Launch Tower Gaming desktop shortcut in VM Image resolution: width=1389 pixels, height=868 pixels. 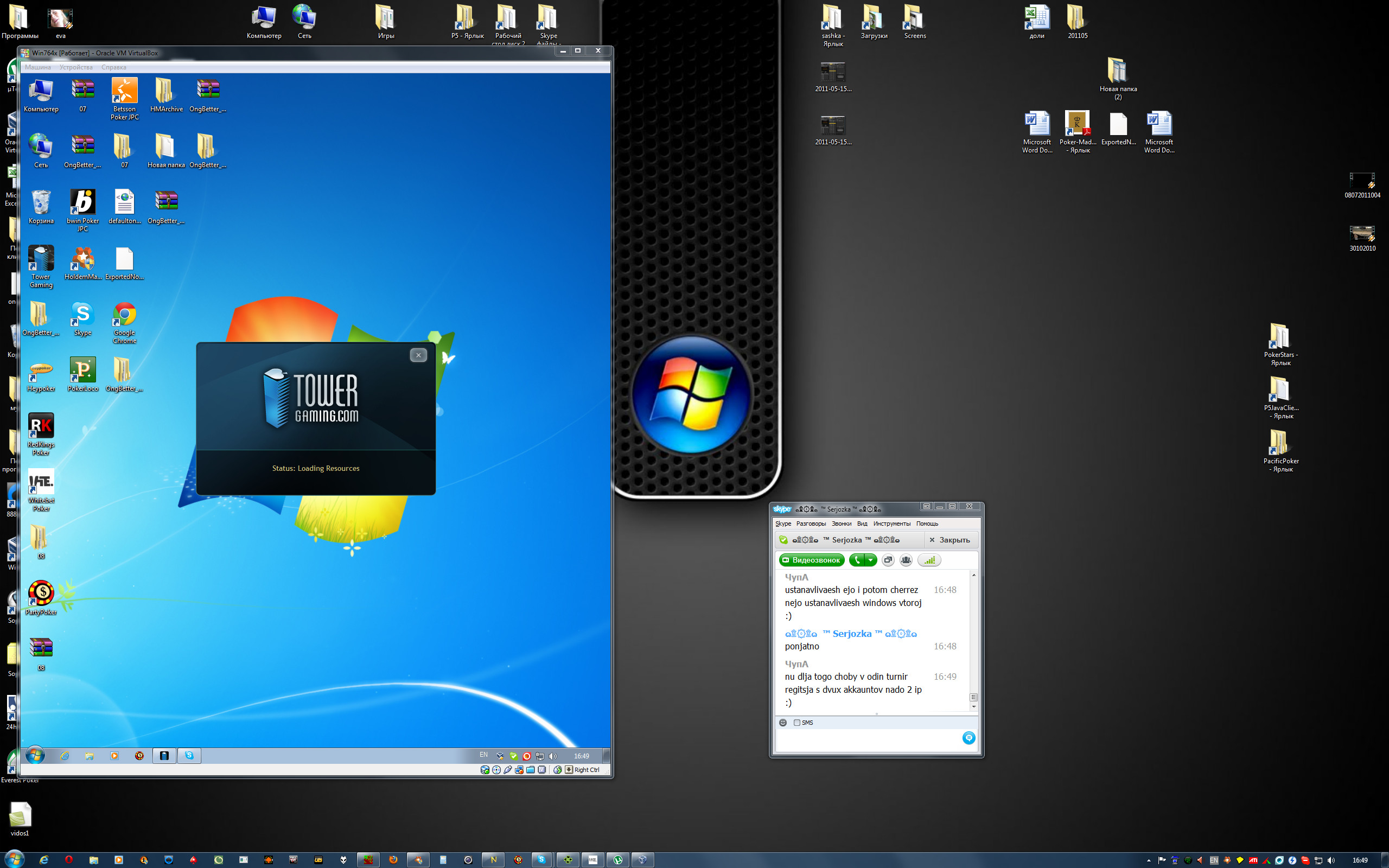point(41,266)
